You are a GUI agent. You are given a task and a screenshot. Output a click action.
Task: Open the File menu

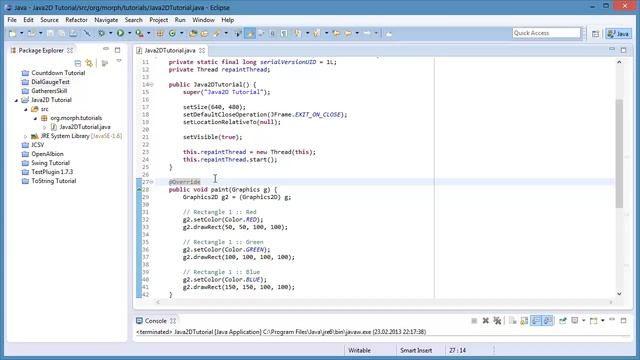pos(12,20)
